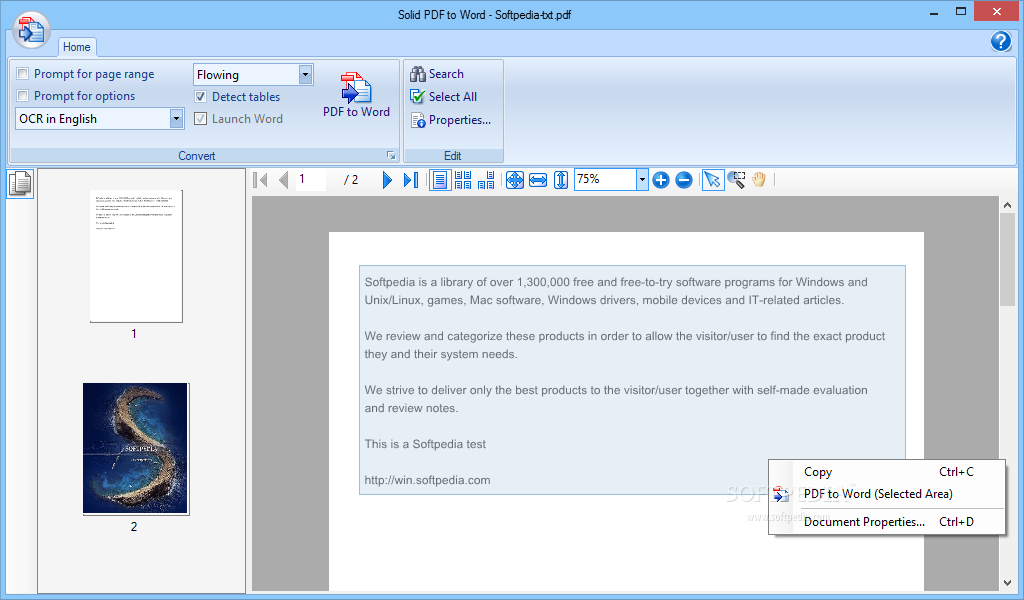Fit the page to window height
This screenshot has height=600, width=1024.
[x=560, y=180]
